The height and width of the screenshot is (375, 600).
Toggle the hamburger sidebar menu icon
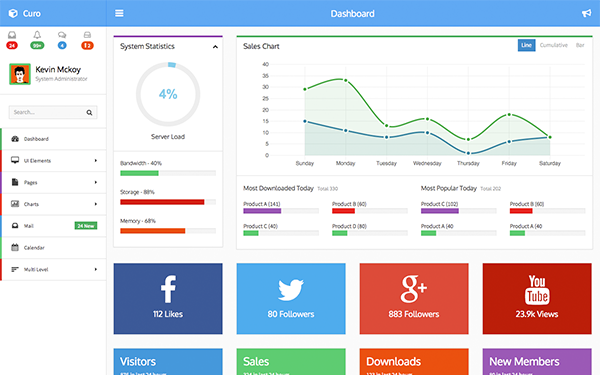119,13
